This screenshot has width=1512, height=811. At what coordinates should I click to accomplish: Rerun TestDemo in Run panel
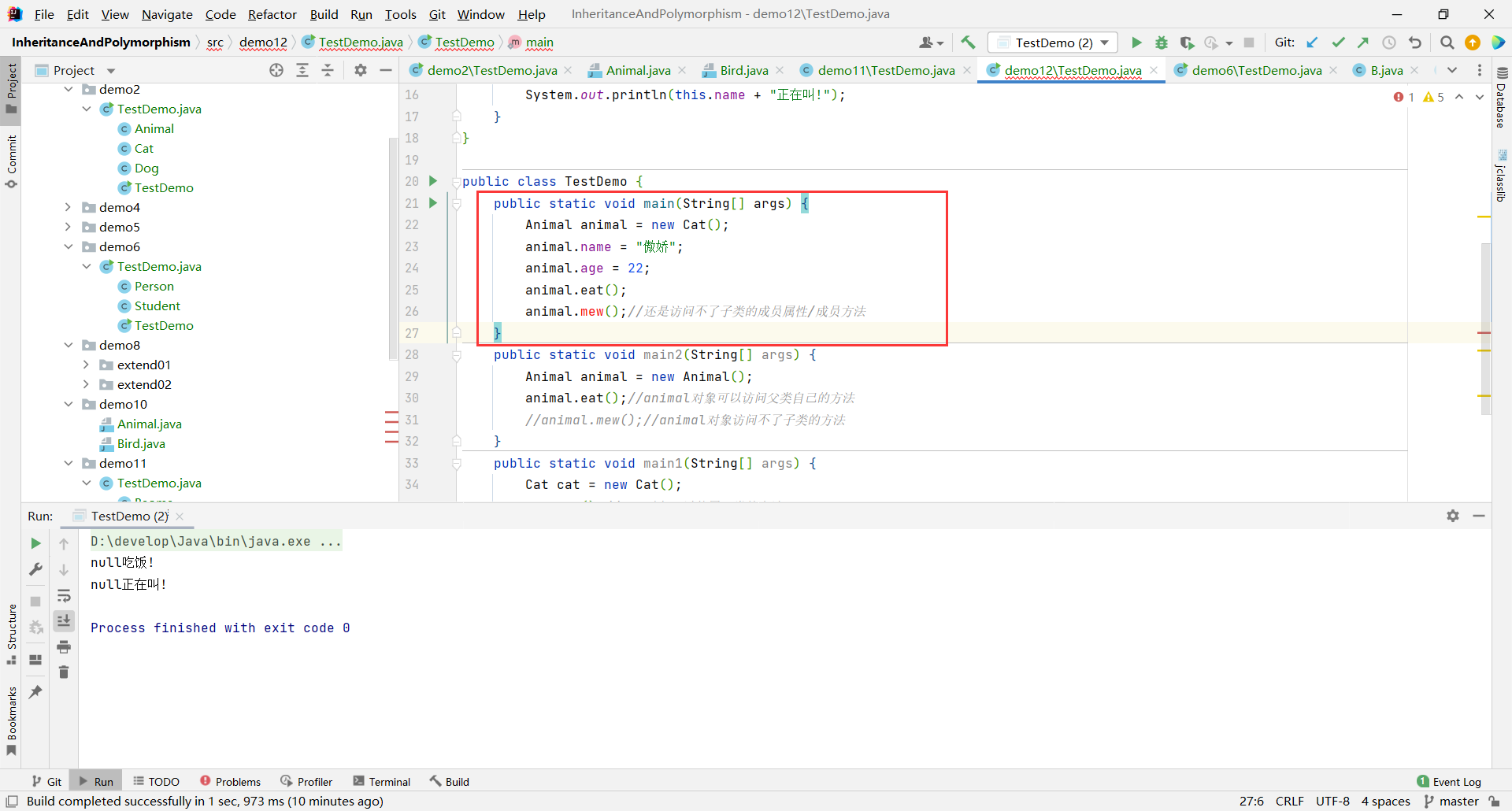[35, 543]
